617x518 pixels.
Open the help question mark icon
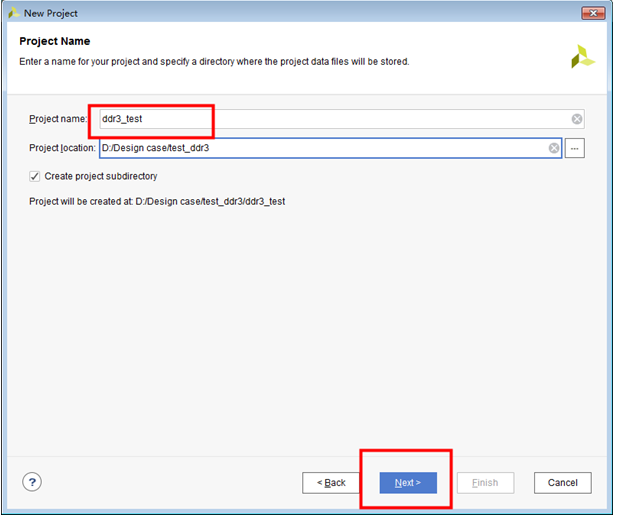click(32, 484)
